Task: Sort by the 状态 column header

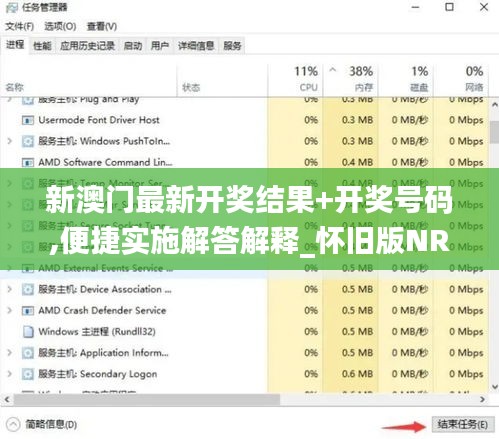Action: point(222,80)
